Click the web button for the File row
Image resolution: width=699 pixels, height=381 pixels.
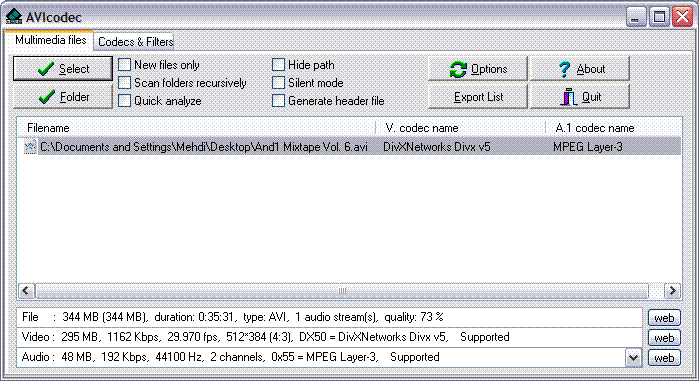tap(664, 318)
